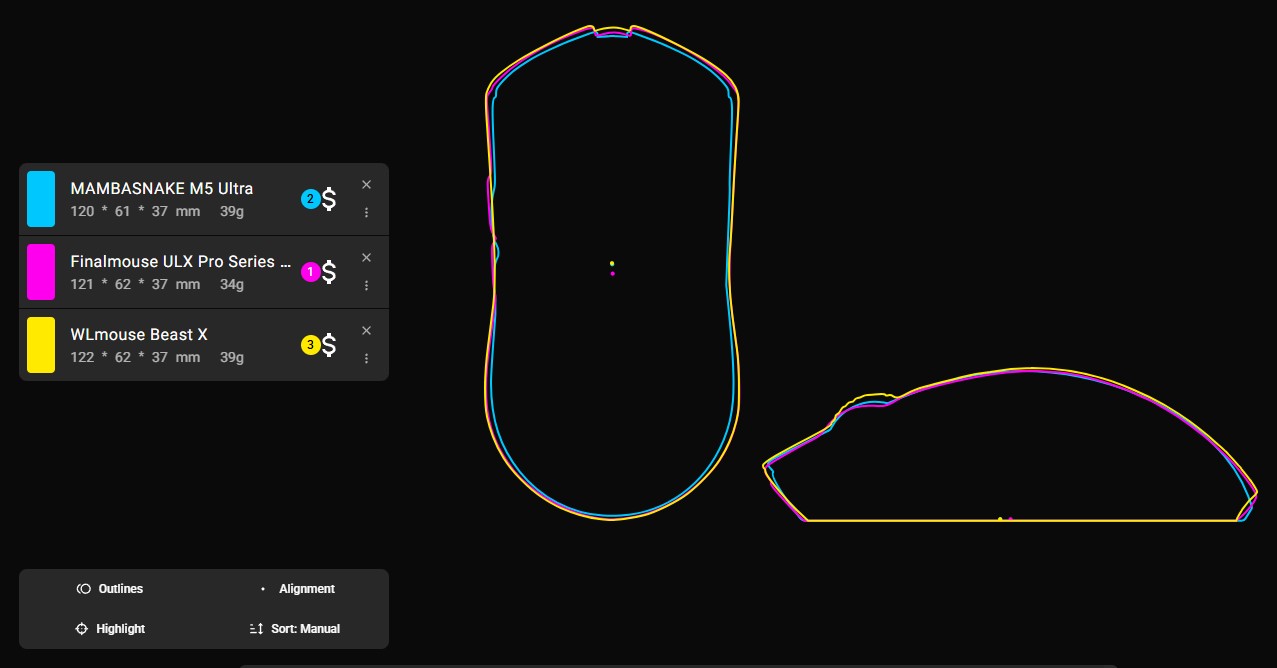Click the magenta number 1 badge
1277x668 pixels.
[x=310, y=272]
